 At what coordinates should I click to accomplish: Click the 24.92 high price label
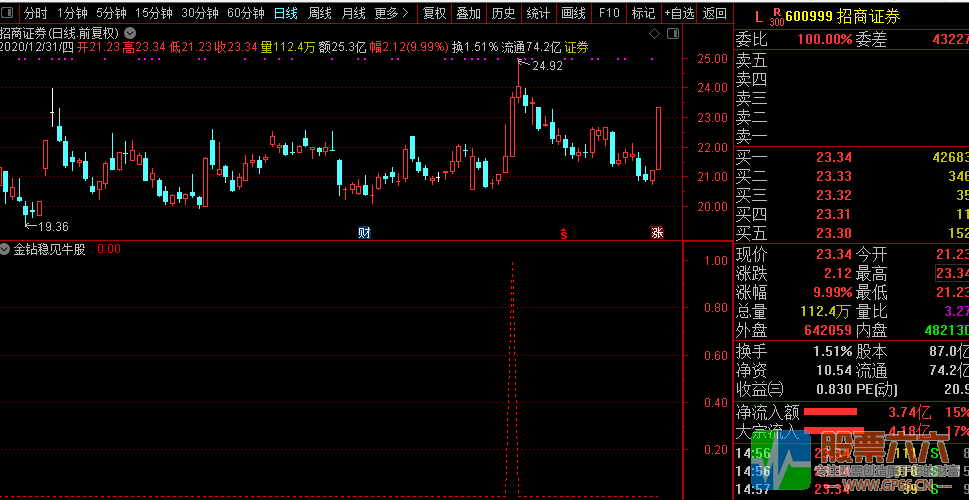click(x=547, y=66)
